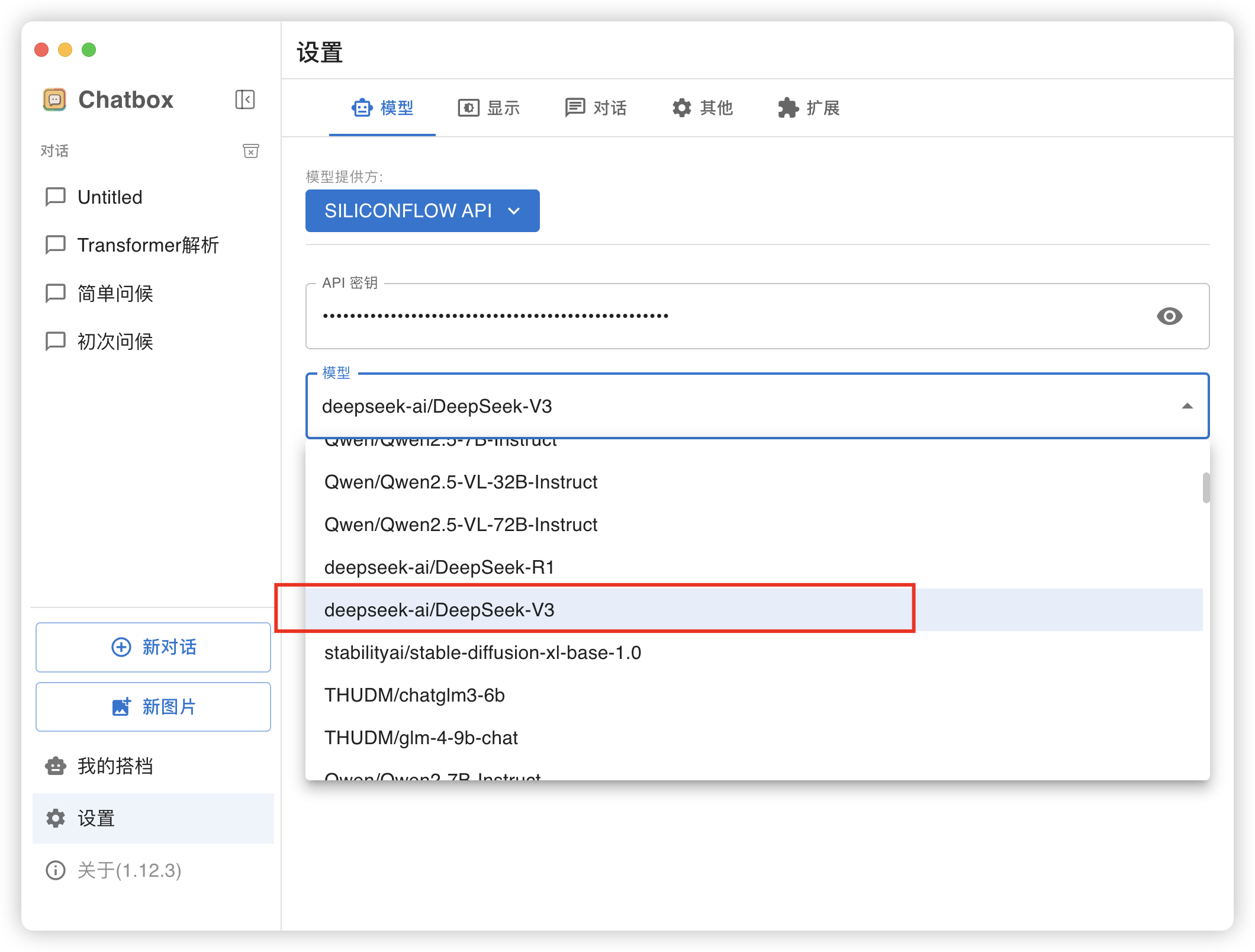Viewport: 1255px width, 952px height.
Task: Collapse the model list with the arrow
Action: point(1187,406)
